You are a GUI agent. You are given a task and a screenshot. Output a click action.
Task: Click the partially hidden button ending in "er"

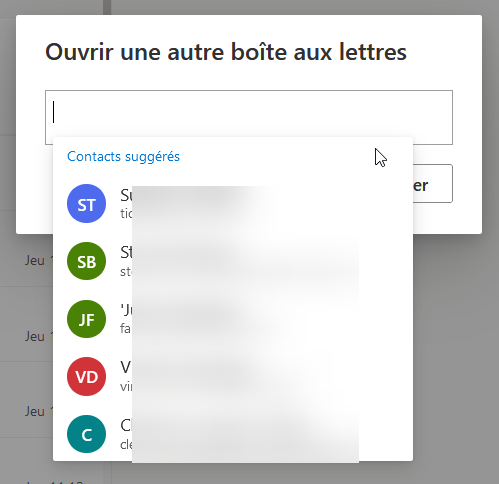click(433, 183)
